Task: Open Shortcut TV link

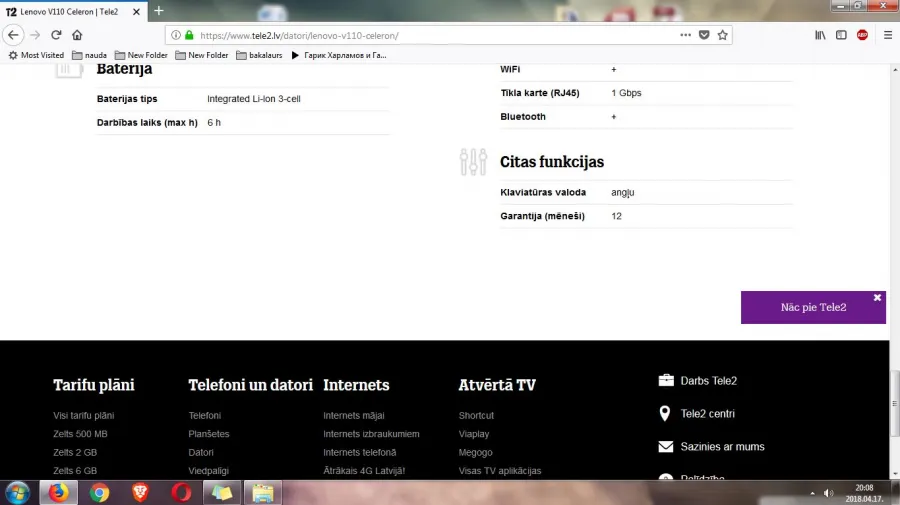Action: click(476, 415)
